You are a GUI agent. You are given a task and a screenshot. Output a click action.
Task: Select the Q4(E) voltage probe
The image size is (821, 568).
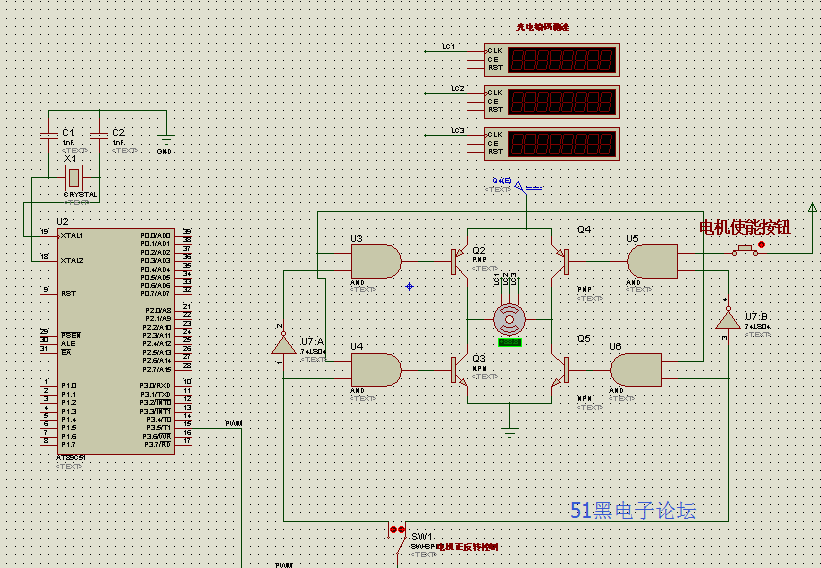pos(518,186)
